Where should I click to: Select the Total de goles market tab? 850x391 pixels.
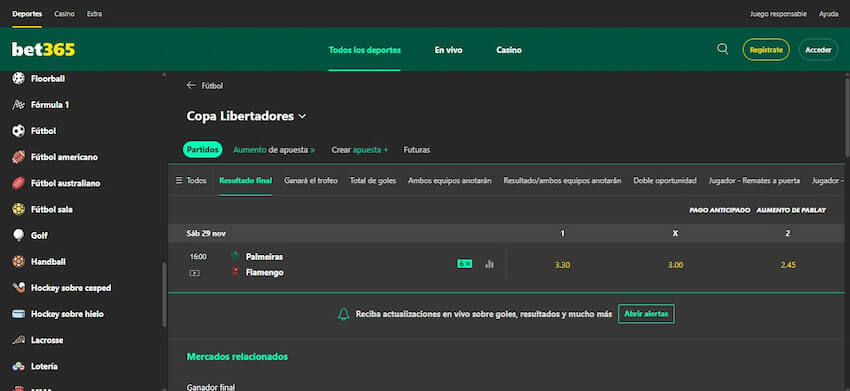[x=373, y=181]
